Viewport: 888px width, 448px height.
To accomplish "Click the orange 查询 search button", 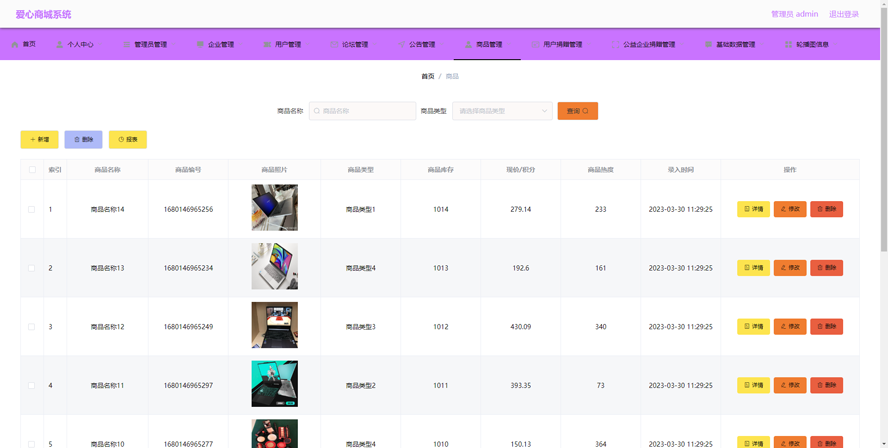I will pyautogui.click(x=578, y=111).
